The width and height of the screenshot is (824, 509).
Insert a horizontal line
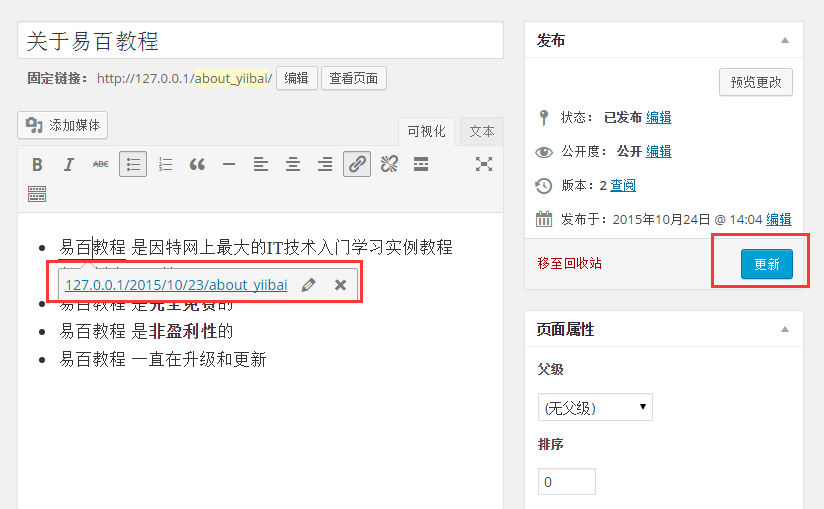coord(229,165)
